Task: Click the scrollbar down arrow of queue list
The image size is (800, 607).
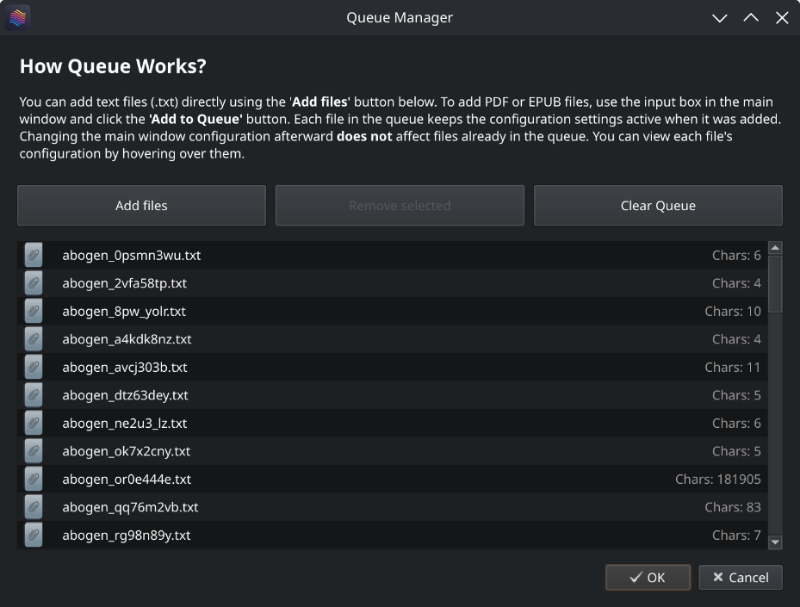Action: click(775, 542)
